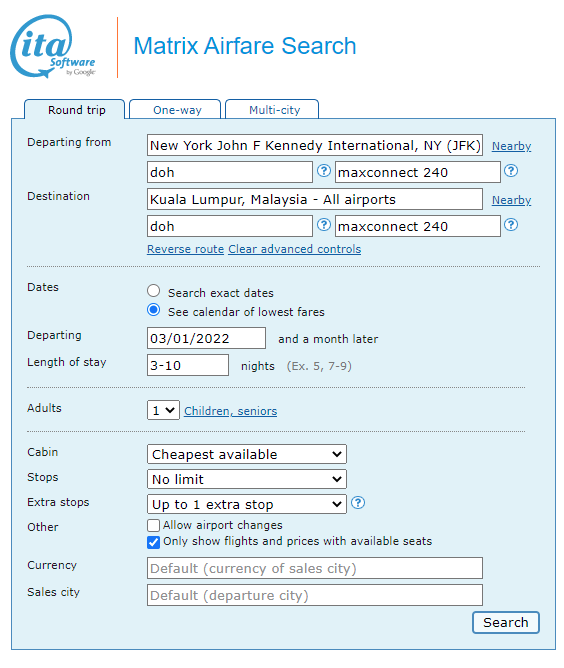Screen dimensions: 564x668
Task: Open help icon next to Extra stops
Action: coord(358,503)
